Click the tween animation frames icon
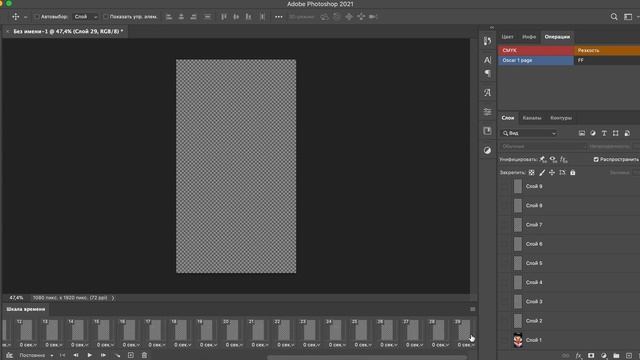This screenshot has height=360, width=640. click(x=117, y=355)
